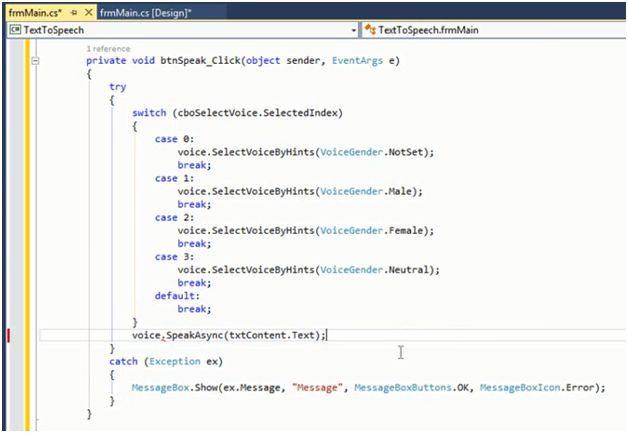Image resolution: width=628 pixels, height=433 pixels.
Task: Click the 'case 1:' label
Action: pyautogui.click(x=174, y=178)
